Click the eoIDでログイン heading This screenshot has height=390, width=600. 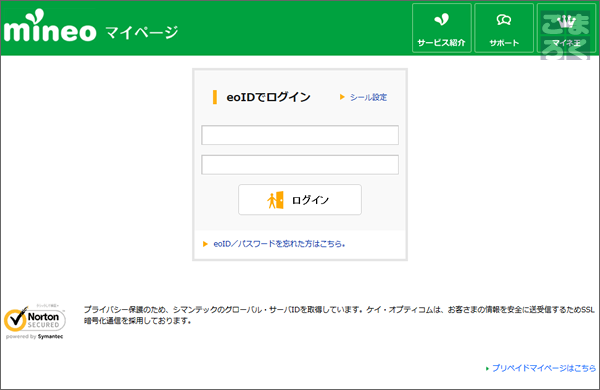coord(269,97)
